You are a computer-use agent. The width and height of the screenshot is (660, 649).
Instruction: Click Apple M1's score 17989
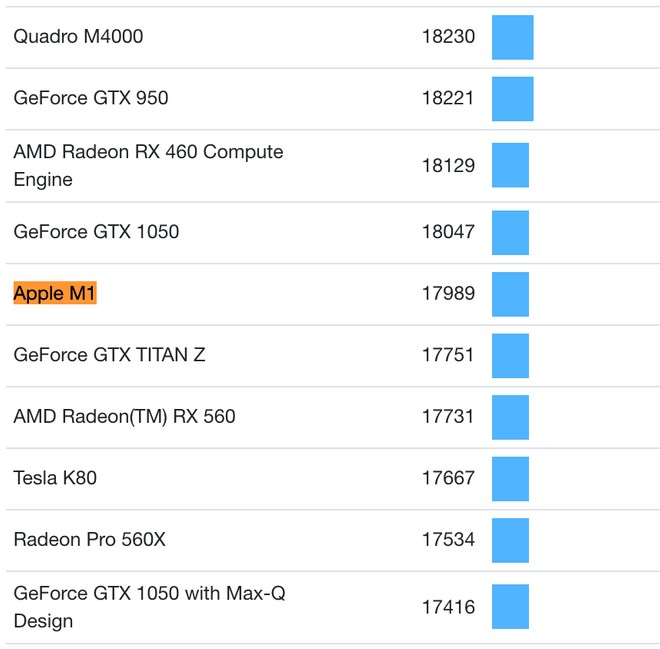tap(447, 294)
